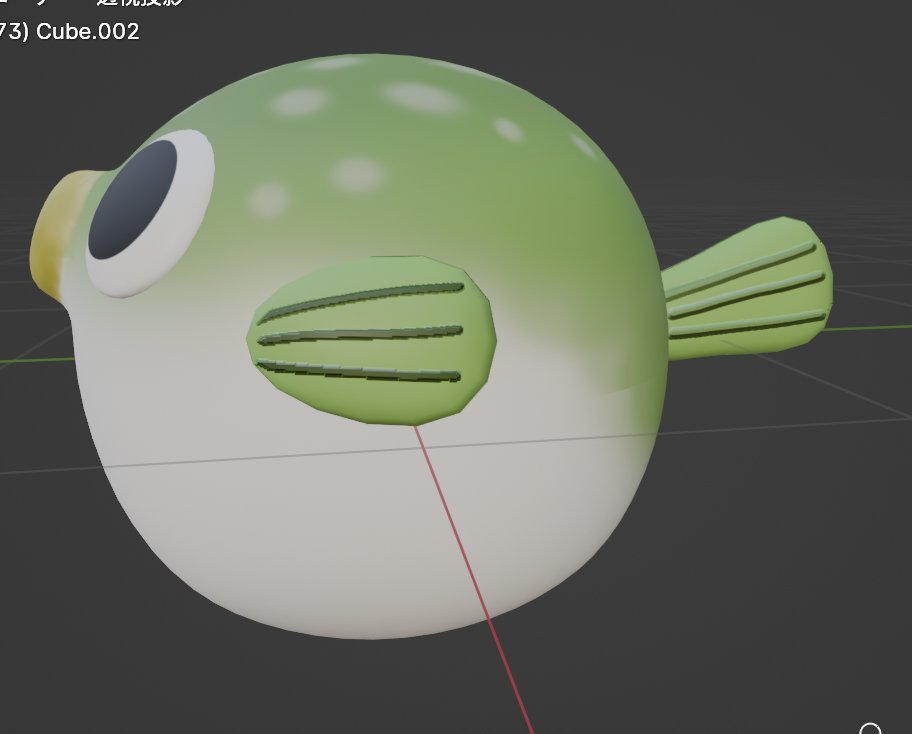The width and height of the screenshot is (912, 734).
Task: Click the Cube.002 object name label
Action: pos(87,31)
